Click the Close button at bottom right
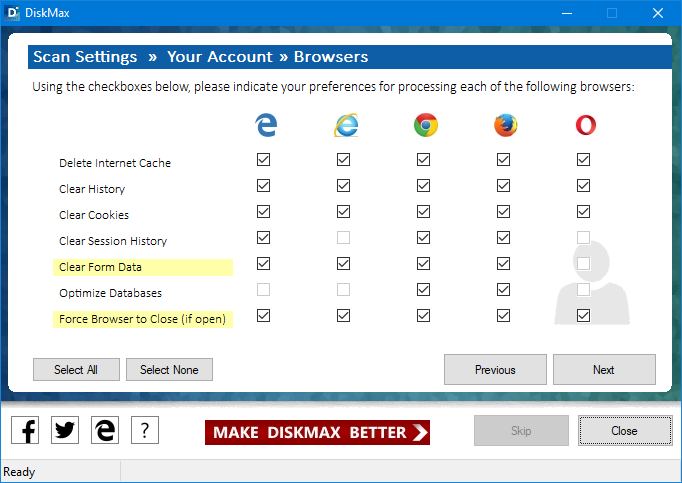 pos(625,430)
